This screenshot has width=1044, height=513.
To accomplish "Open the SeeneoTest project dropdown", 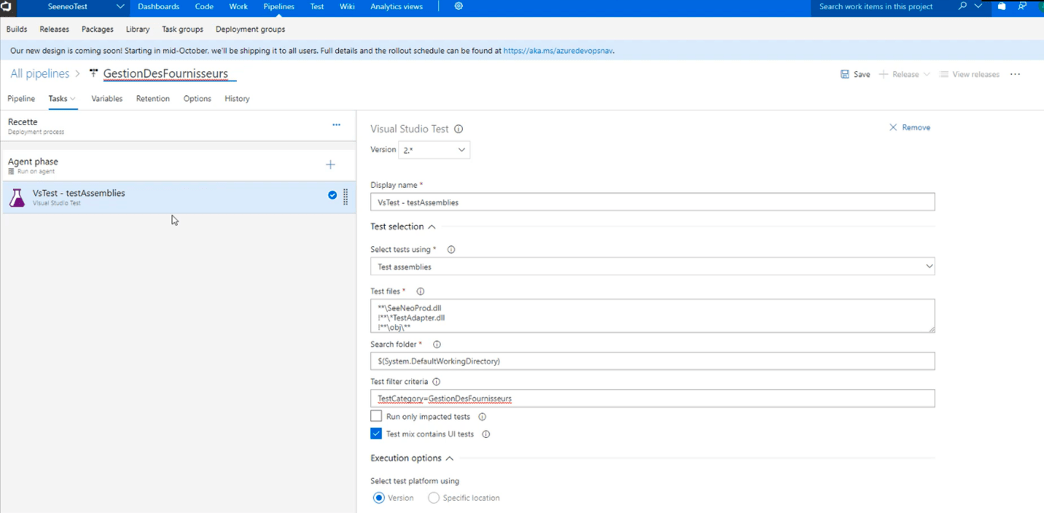I will (121, 7).
